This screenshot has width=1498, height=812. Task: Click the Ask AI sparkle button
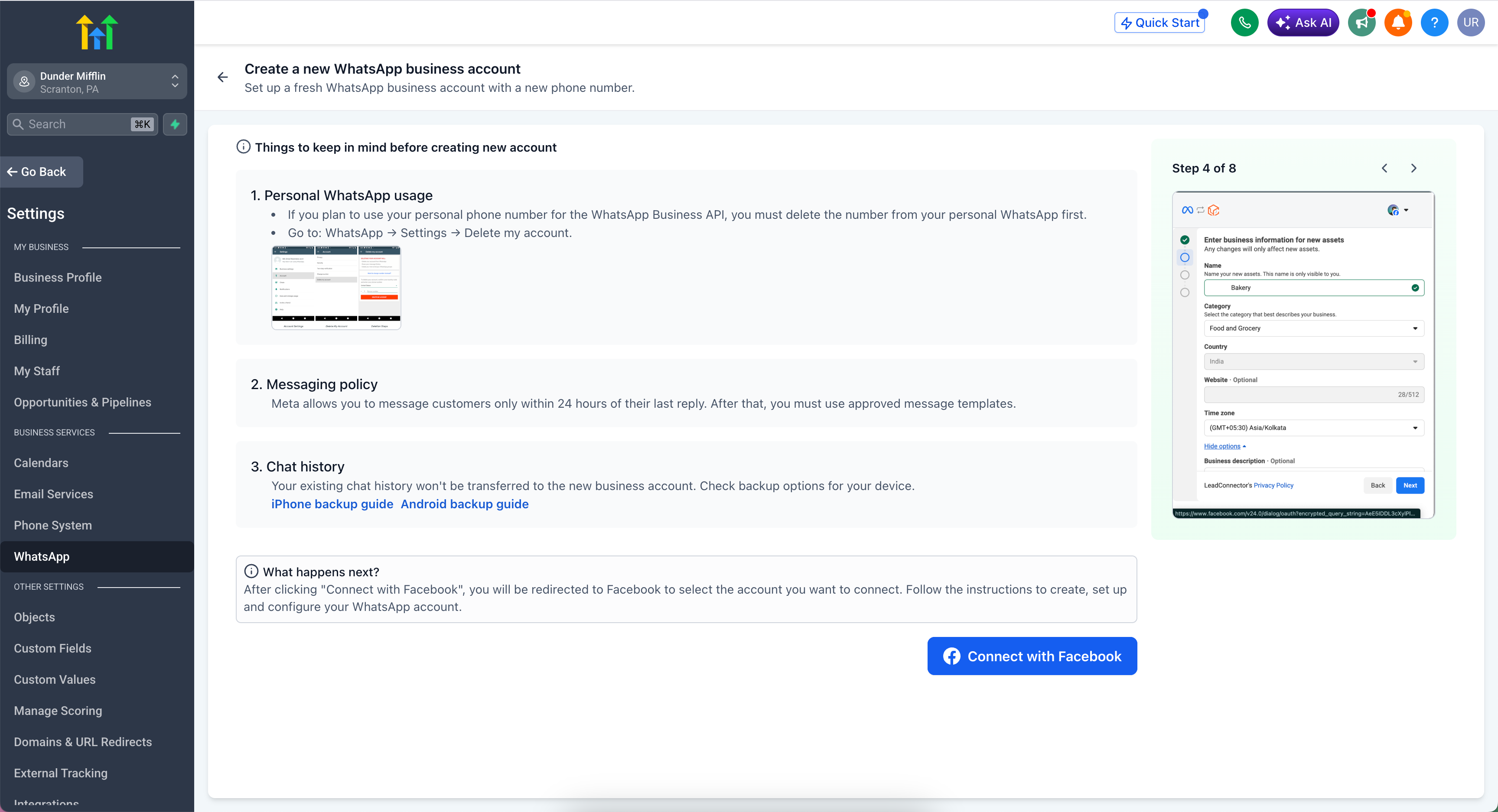tap(1303, 23)
